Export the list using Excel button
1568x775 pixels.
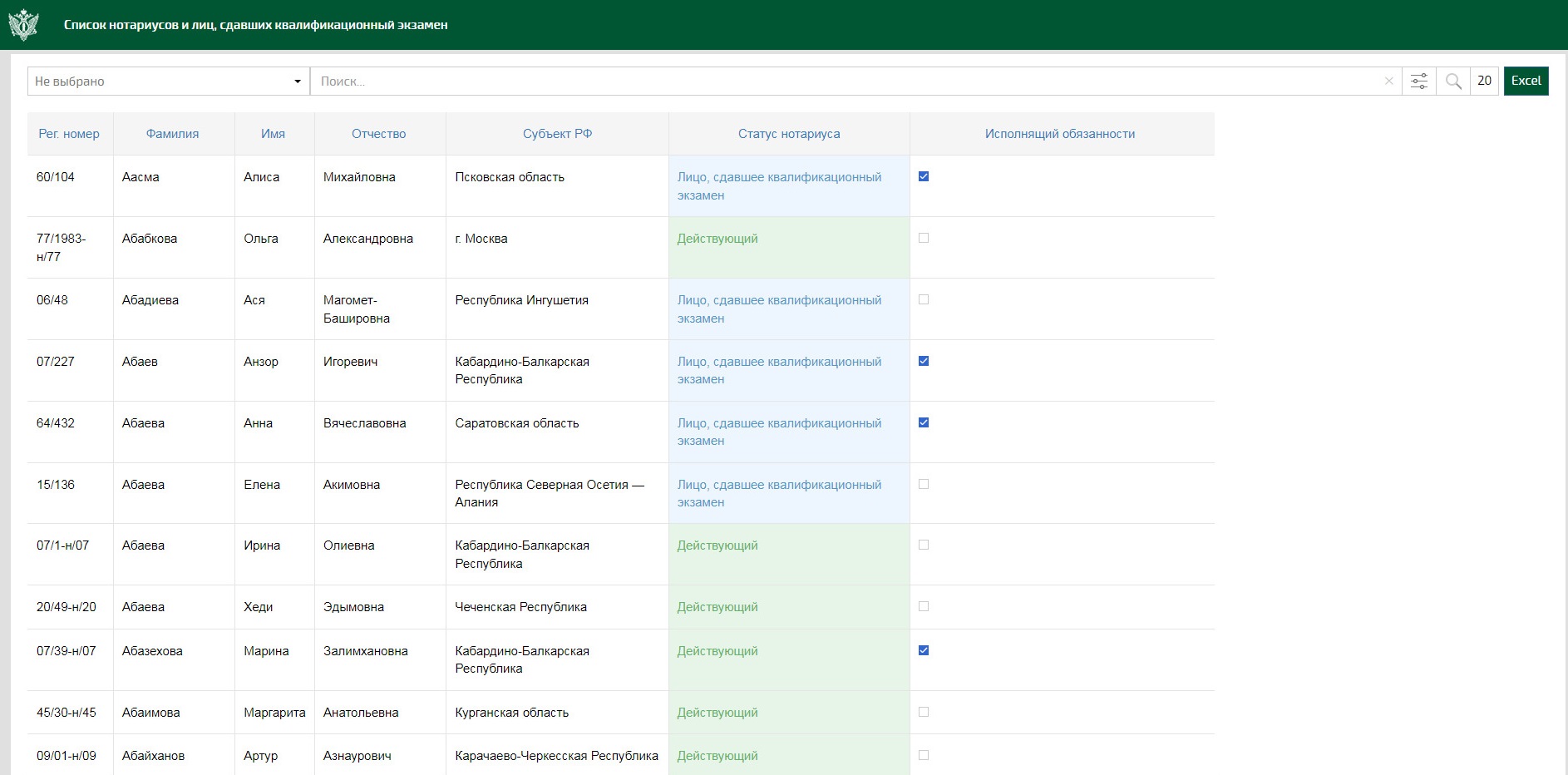(x=1526, y=81)
